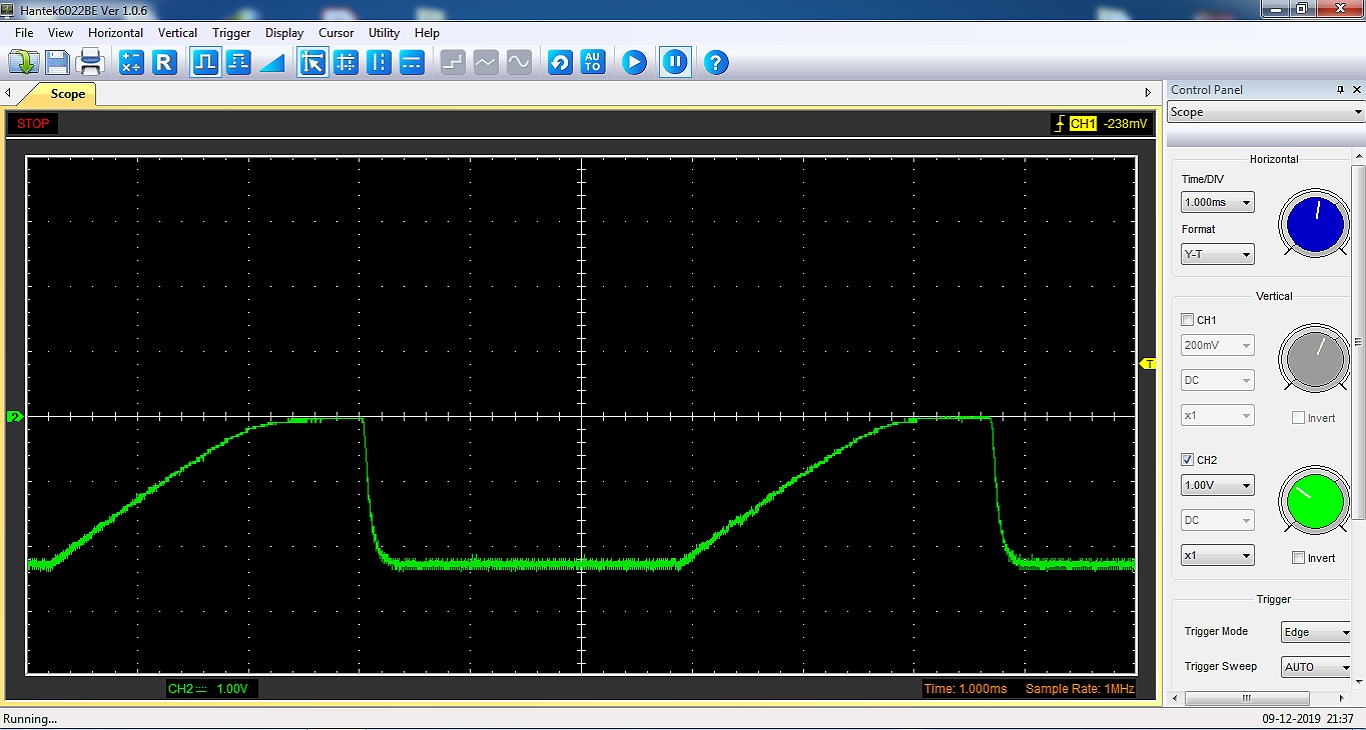The height and width of the screenshot is (730, 1366).
Task: Uncheck the CH2 channel checkbox
Action: 1188,460
